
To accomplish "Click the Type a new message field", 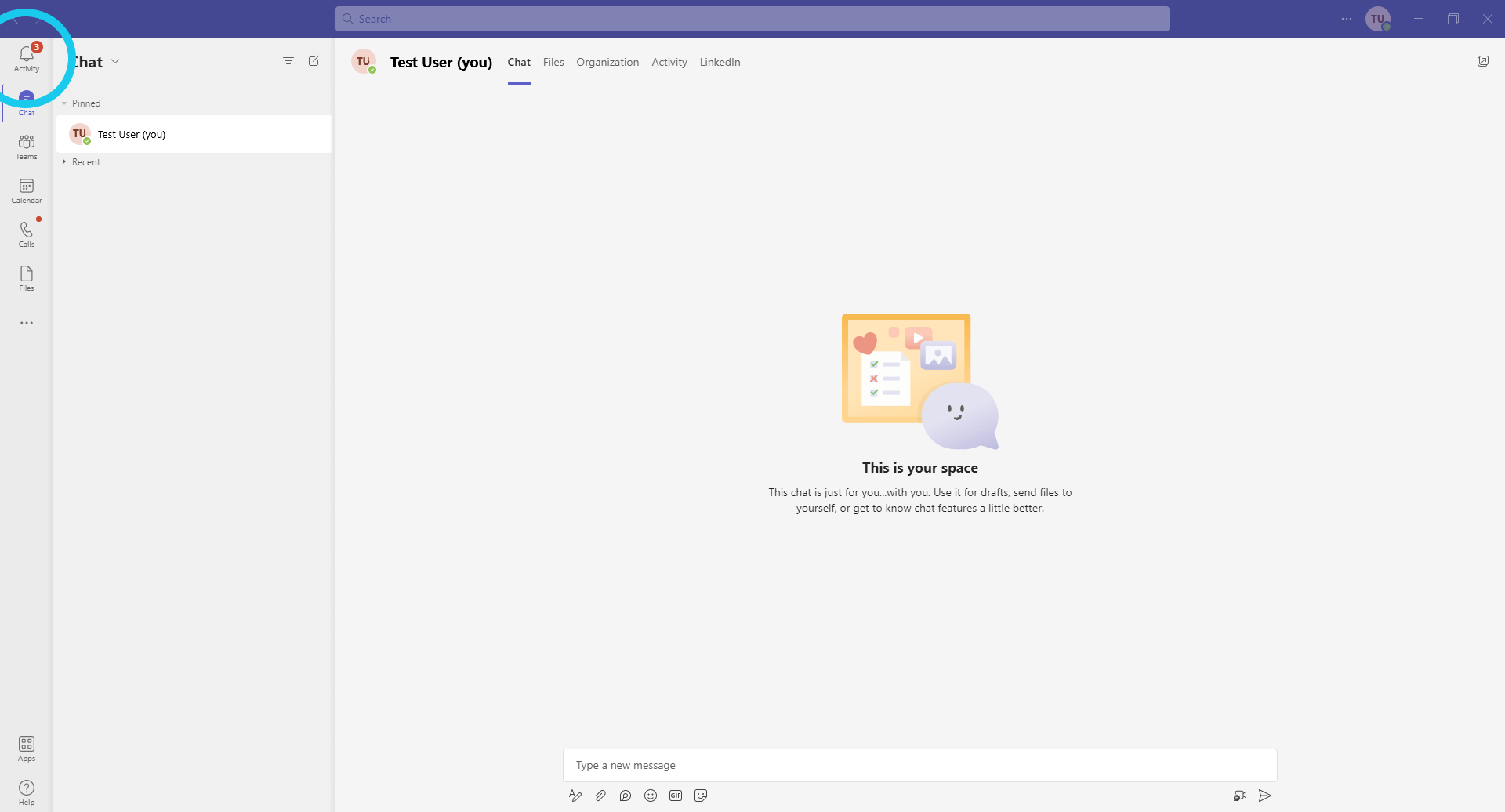I will pyautogui.click(x=919, y=765).
